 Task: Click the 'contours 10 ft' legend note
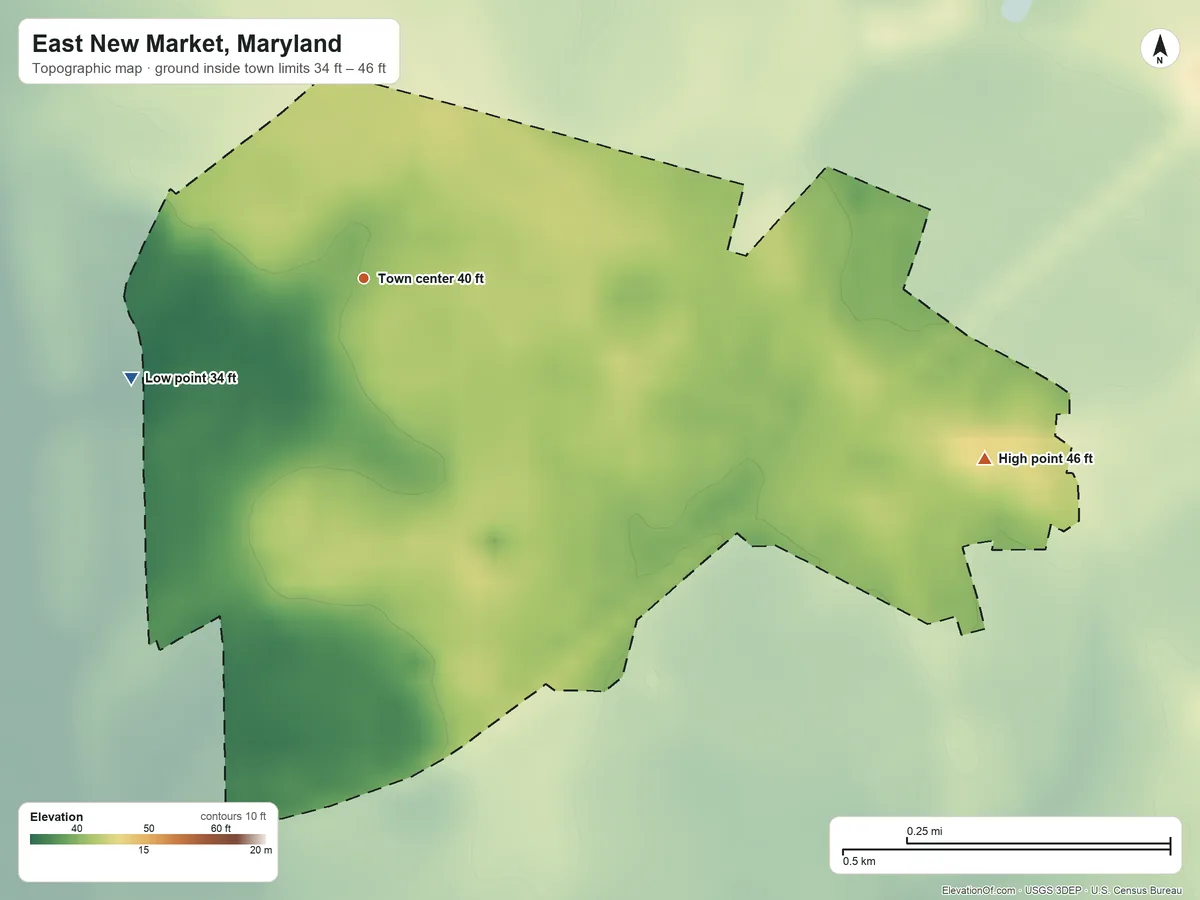pos(233,817)
